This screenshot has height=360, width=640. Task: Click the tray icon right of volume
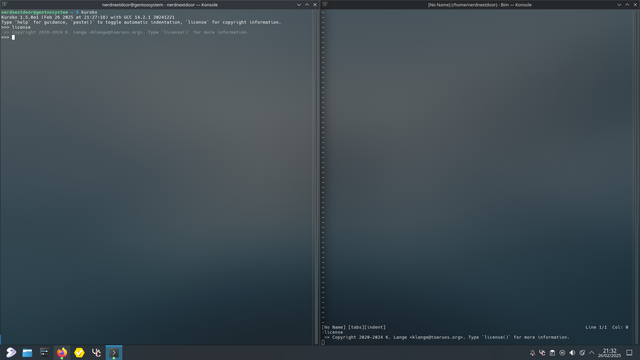pyautogui.click(x=582, y=353)
